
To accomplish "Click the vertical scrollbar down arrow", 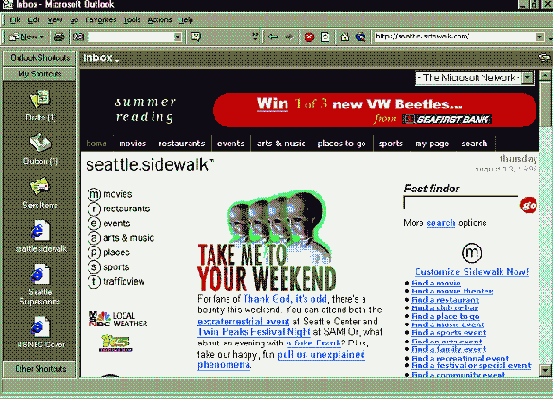I will tap(545, 371).
